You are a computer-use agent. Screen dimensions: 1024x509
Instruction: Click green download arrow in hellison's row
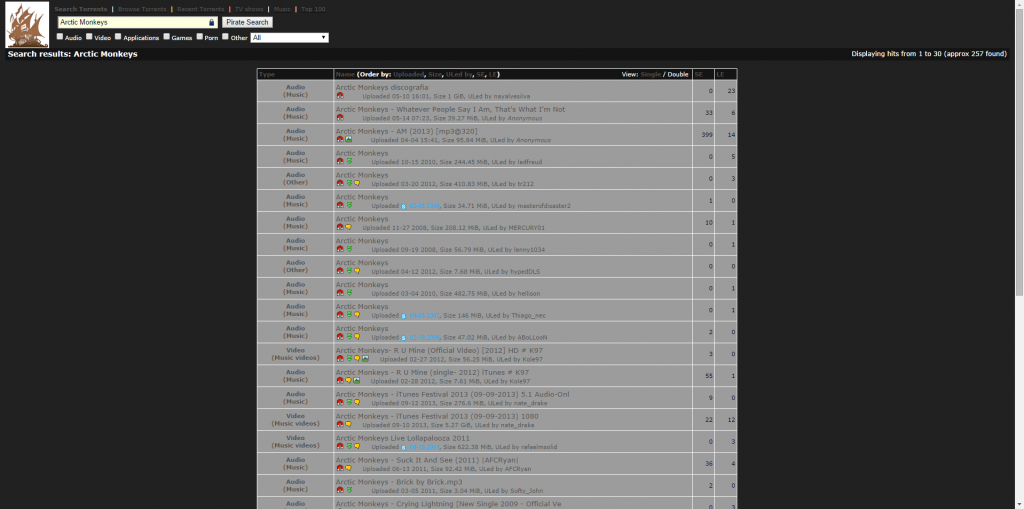point(349,293)
